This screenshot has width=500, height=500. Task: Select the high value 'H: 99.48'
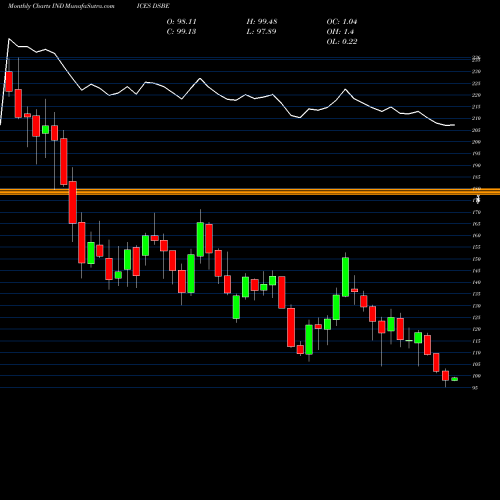262,22
